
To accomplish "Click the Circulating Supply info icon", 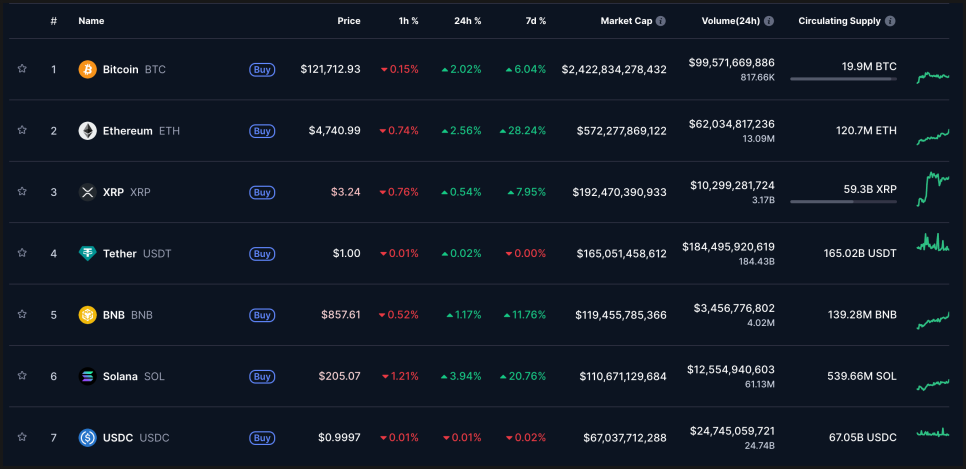I will pos(890,21).
